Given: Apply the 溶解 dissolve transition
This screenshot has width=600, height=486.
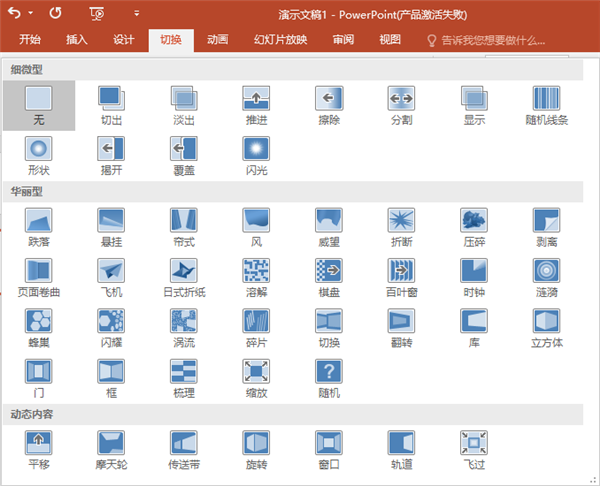Looking at the screenshot, I should (256, 278).
